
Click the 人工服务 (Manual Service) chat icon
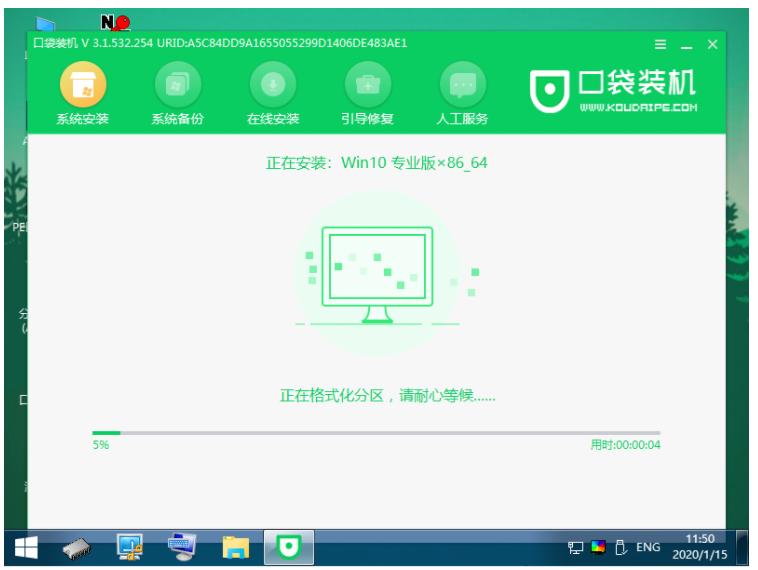[462, 93]
